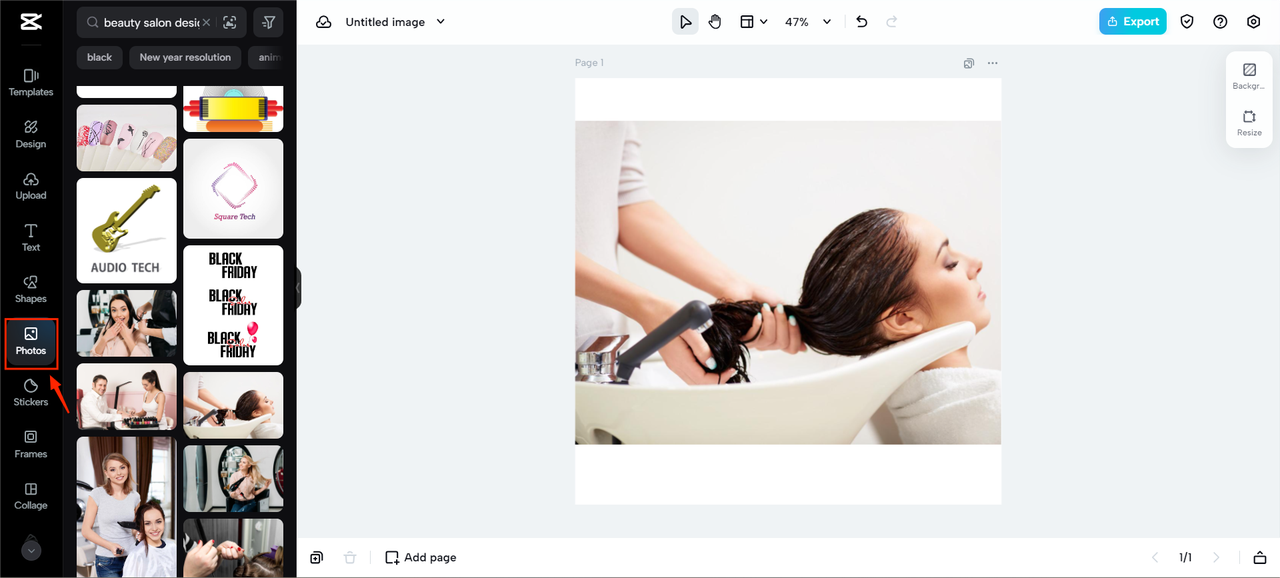
Task: Select 'New year resolution' suggestion chip
Action: pos(185,57)
